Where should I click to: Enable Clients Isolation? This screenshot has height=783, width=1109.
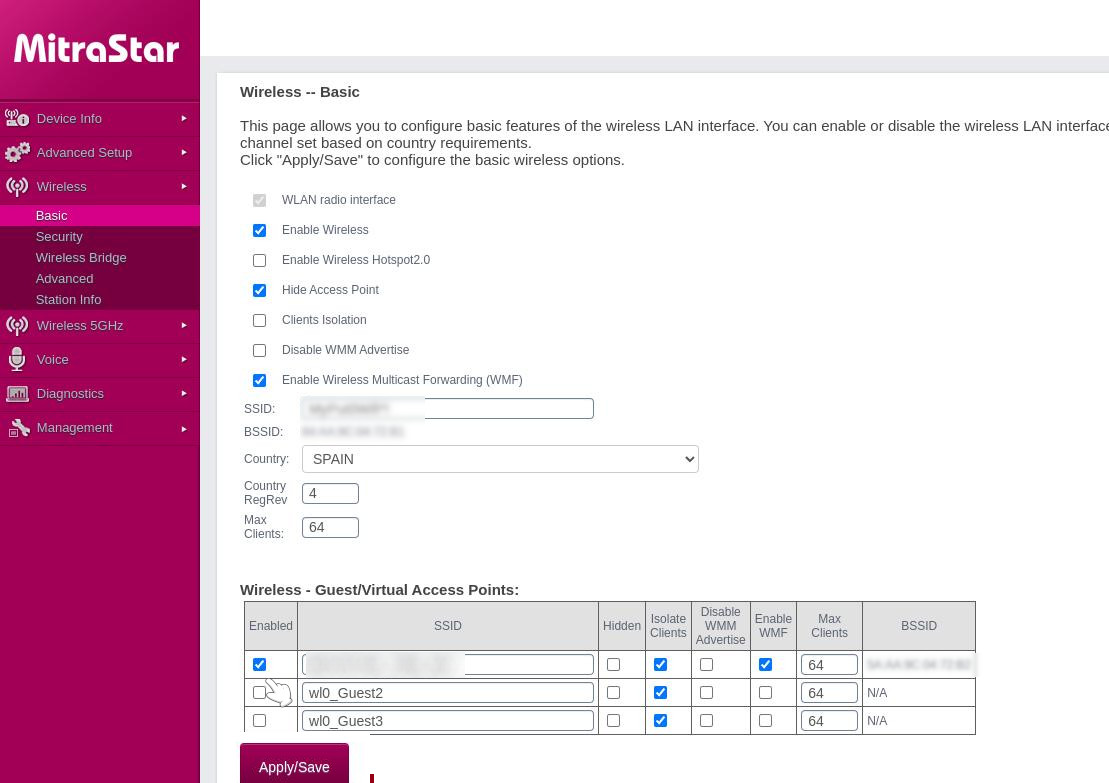(x=259, y=320)
